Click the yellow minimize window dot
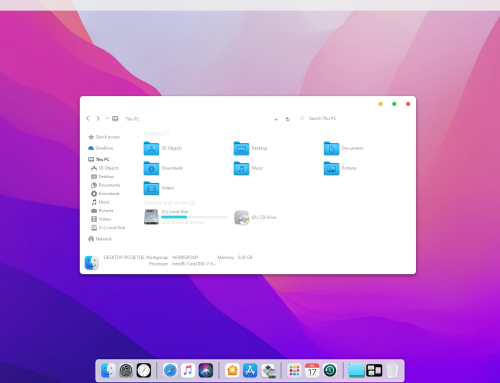Image resolution: width=500 pixels, height=383 pixels. point(380,104)
